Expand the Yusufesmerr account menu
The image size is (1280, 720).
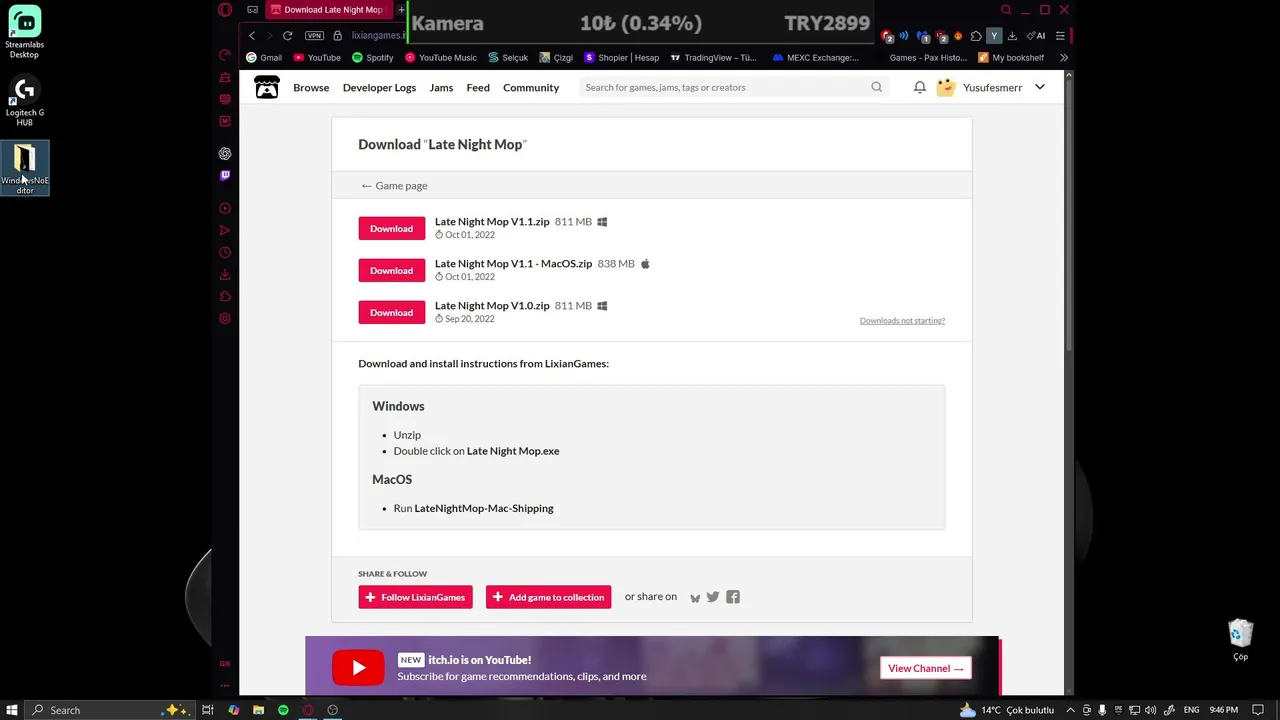[x=1040, y=87]
